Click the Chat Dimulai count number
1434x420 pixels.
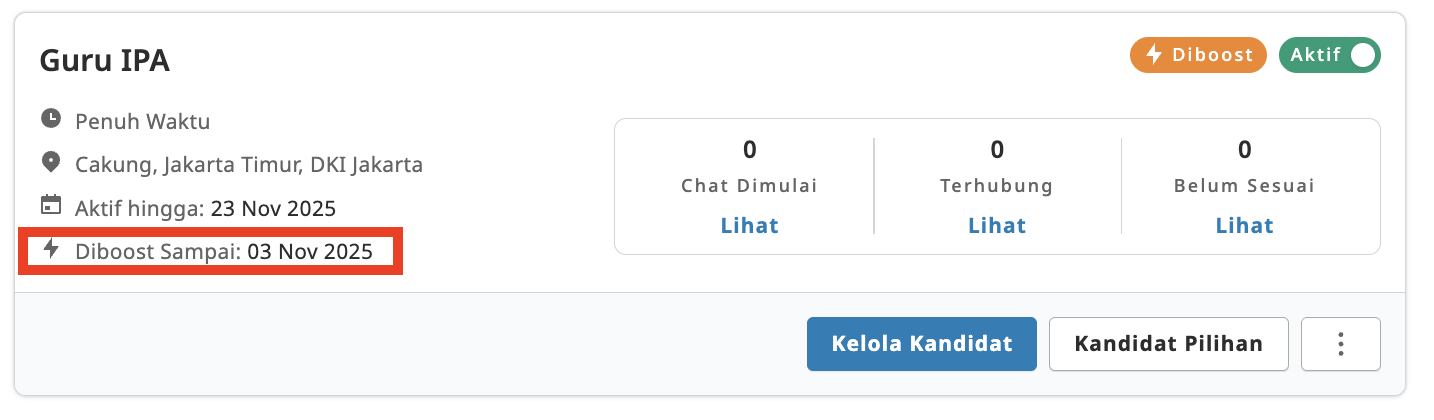[749, 150]
